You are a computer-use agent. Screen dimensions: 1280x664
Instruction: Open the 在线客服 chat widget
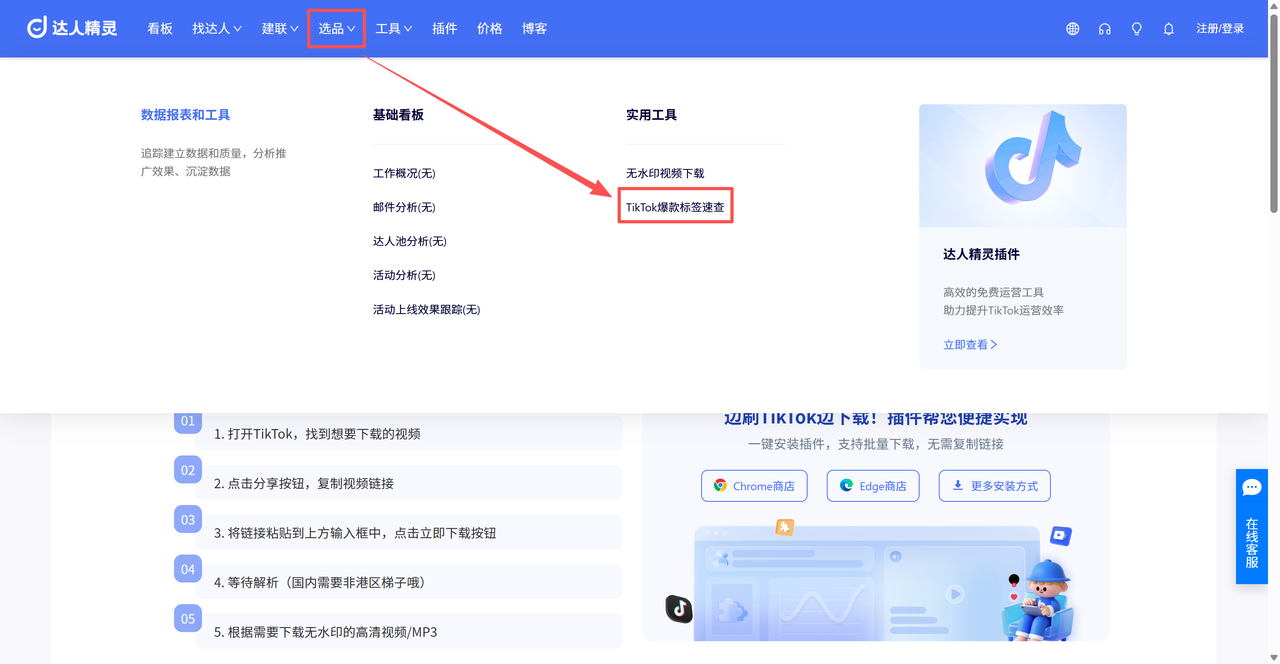click(1251, 526)
